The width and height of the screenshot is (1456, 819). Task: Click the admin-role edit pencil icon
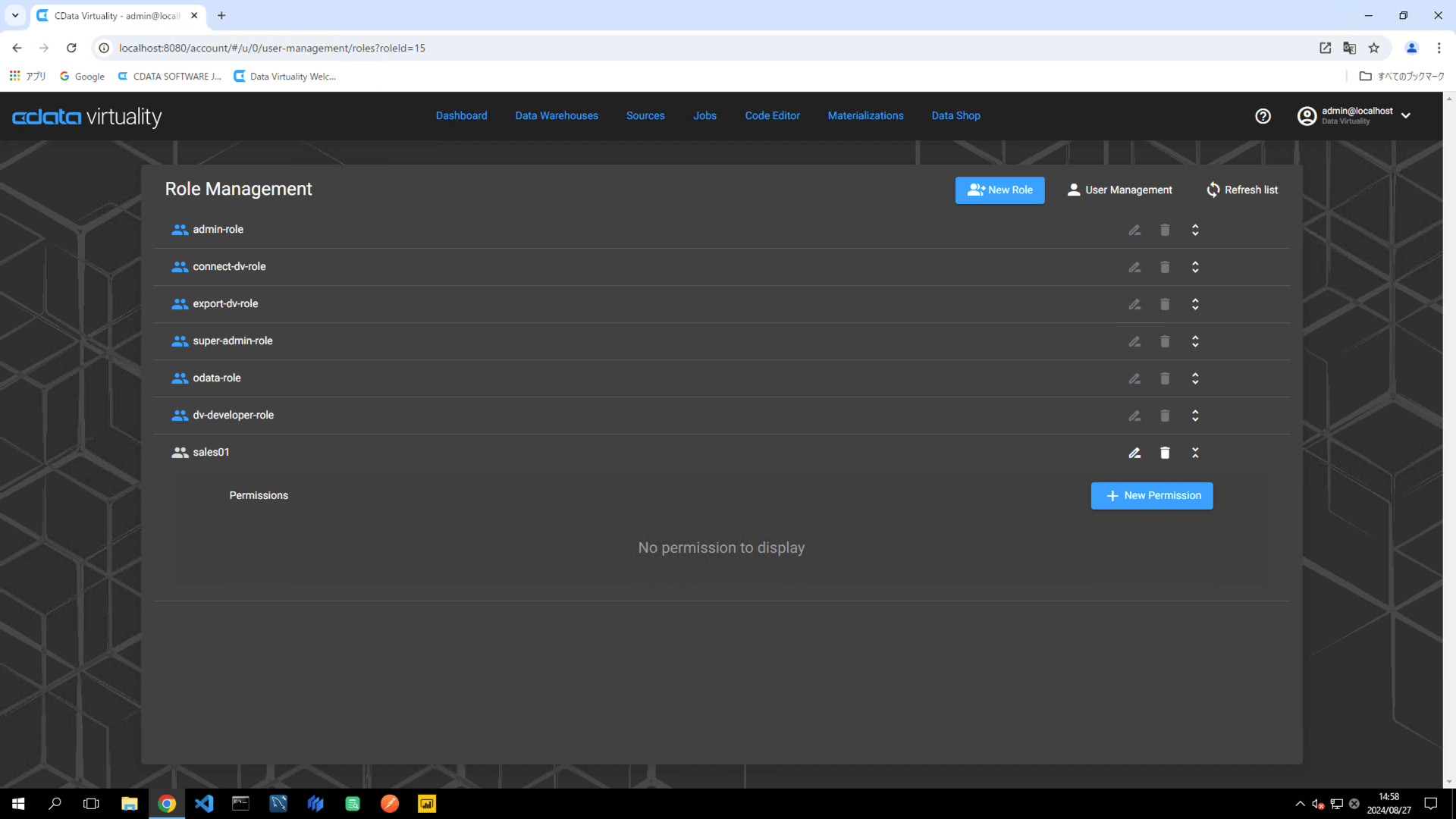1134,230
